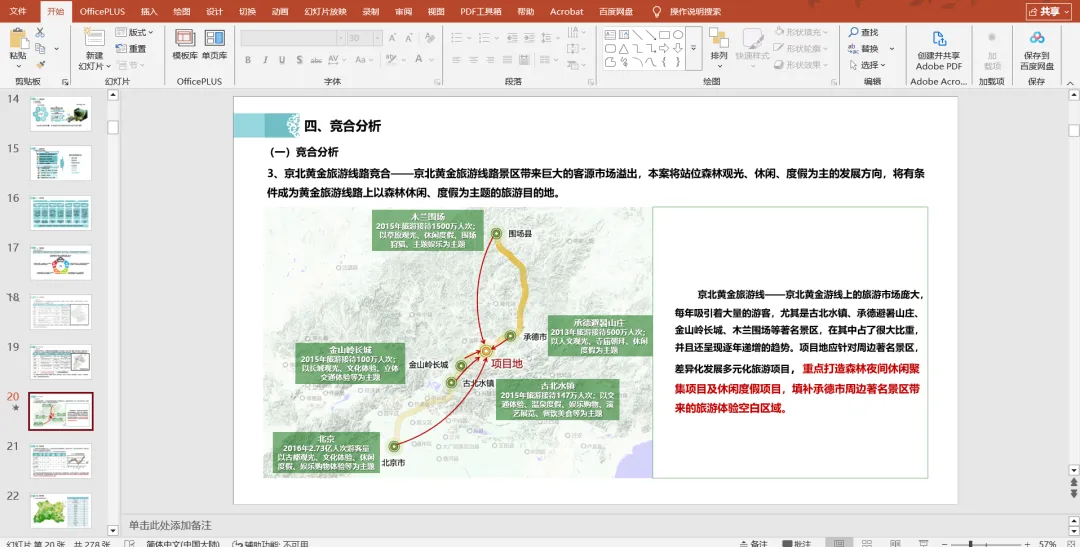Click the New Slide (新建幻灯片) icon
1080x547 pixels.
click(94, 39)
